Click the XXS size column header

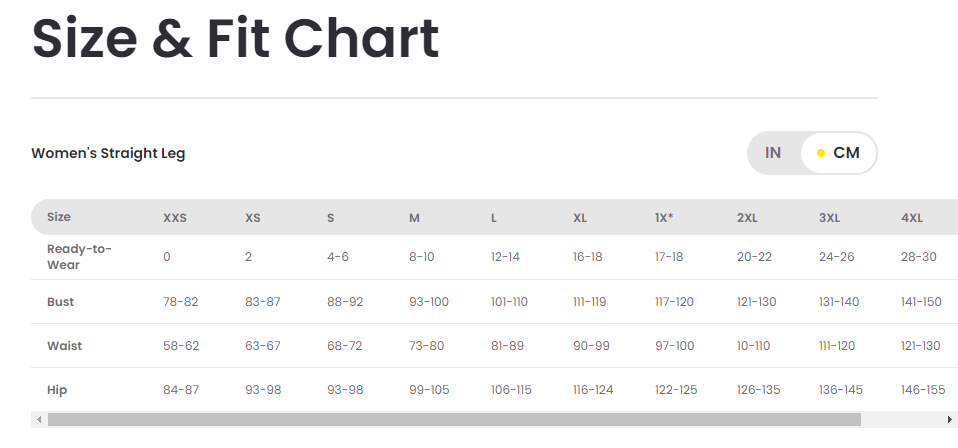[x=175, y=218]
